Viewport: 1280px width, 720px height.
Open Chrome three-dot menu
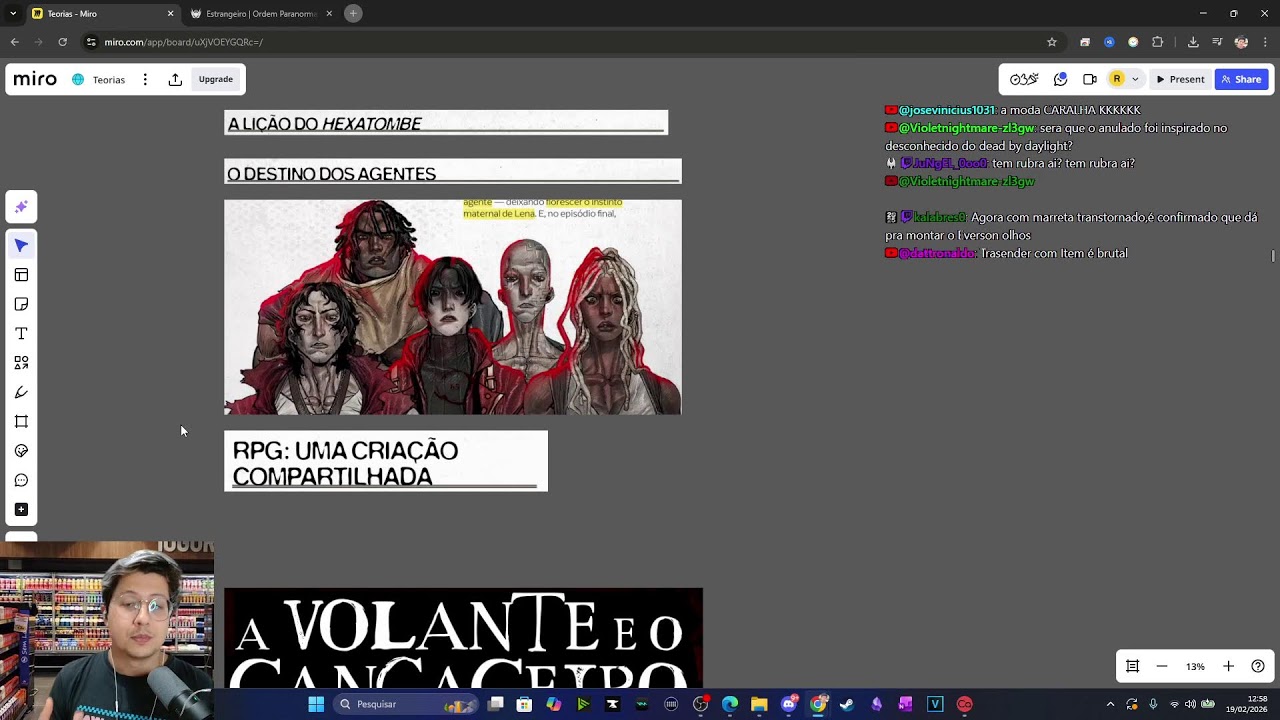pos(1265,42)
